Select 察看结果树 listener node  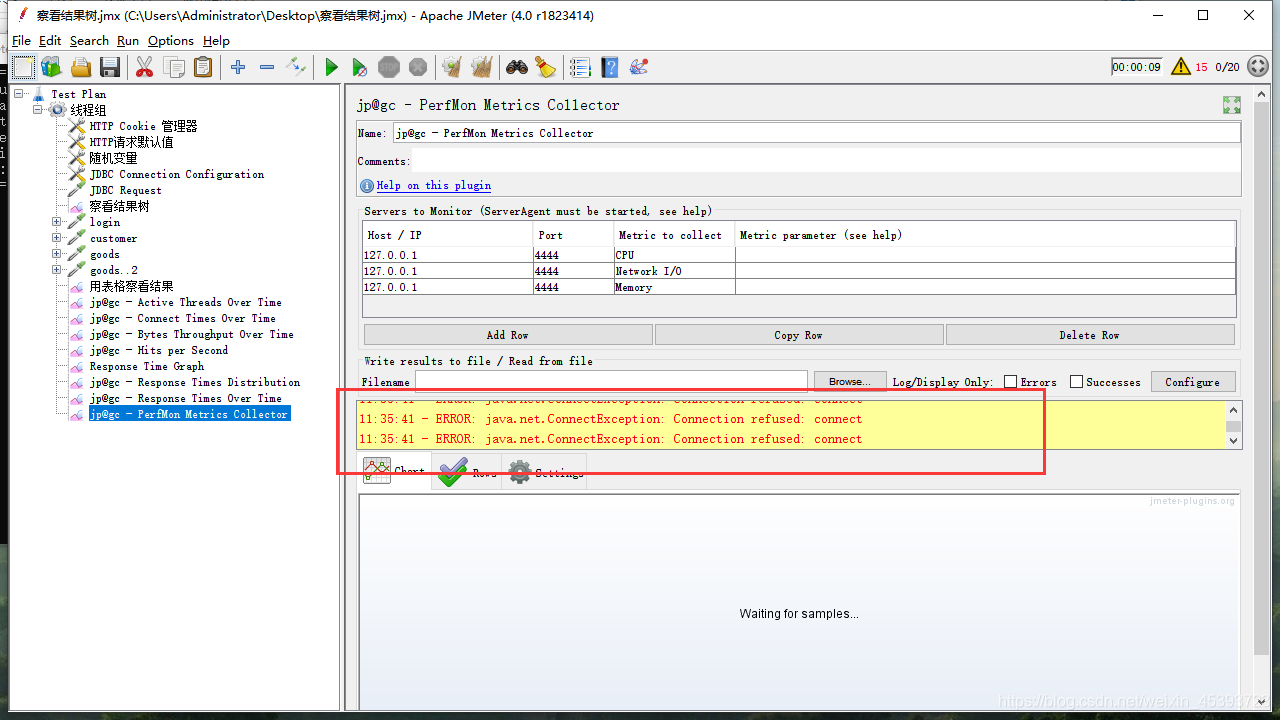pos(119,206)
